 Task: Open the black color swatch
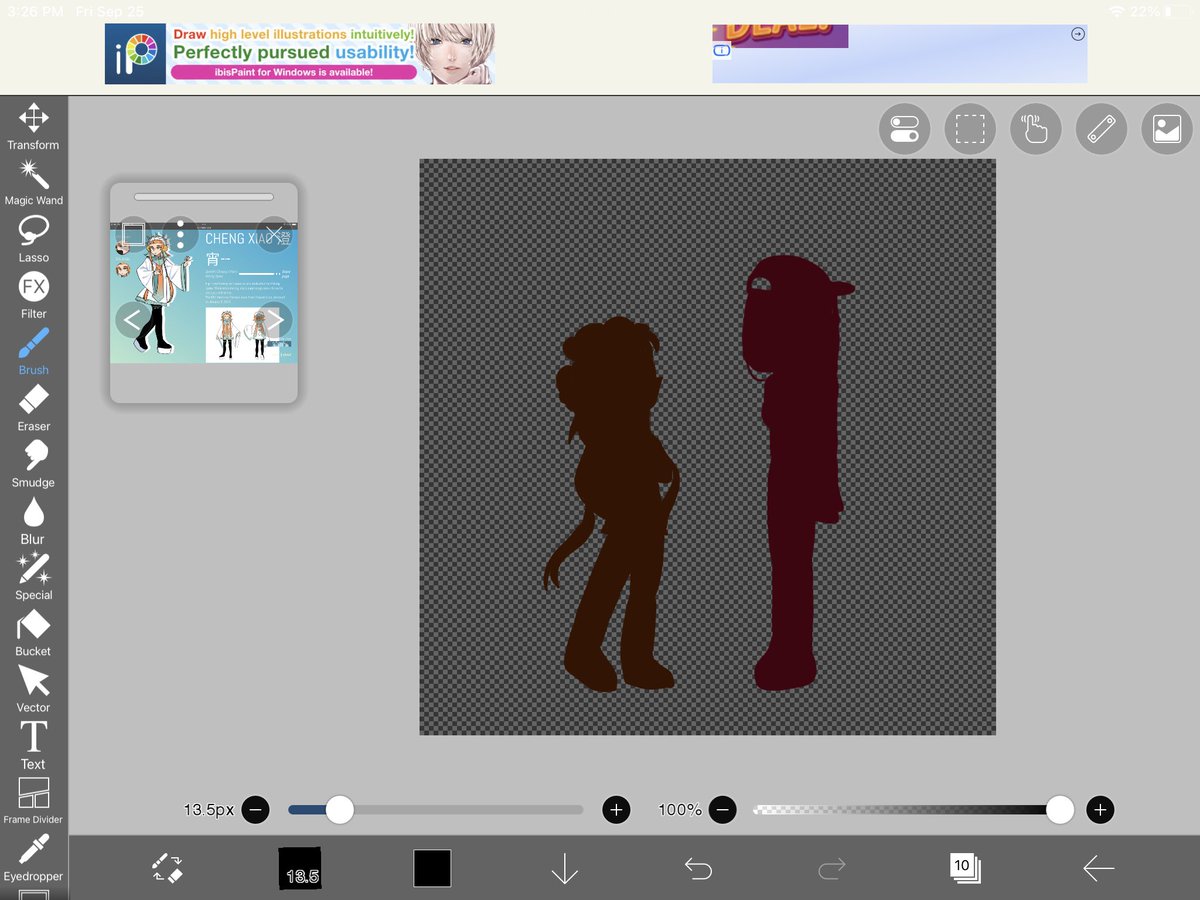(x=432, y=868)
